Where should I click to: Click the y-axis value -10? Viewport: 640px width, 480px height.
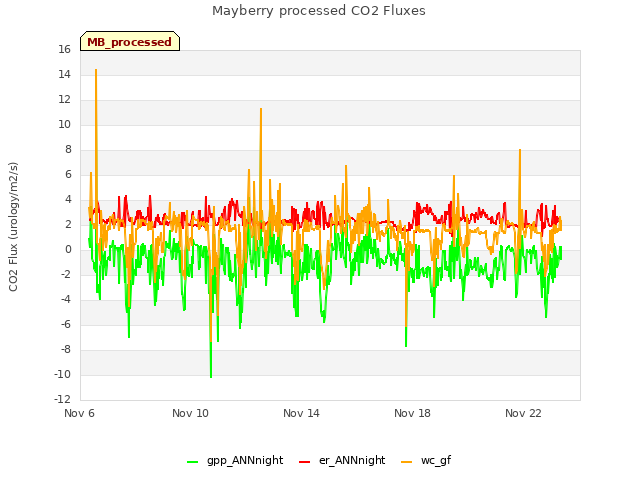tap(62, 374)
